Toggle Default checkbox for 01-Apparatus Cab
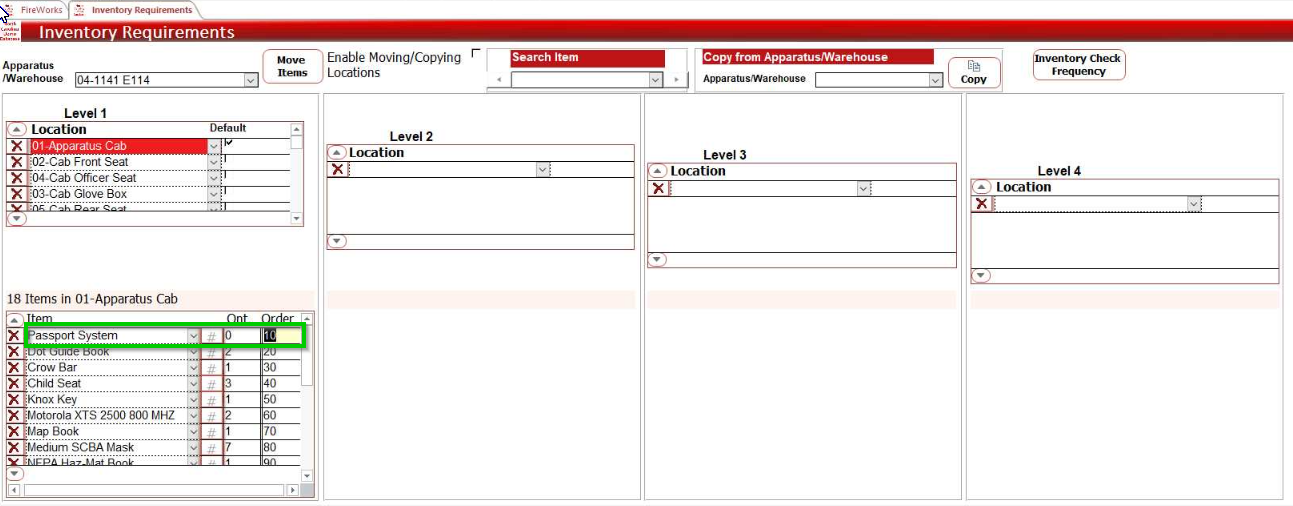The height and width of the screenshot is (506, 1293). click(x=228, y=144)
